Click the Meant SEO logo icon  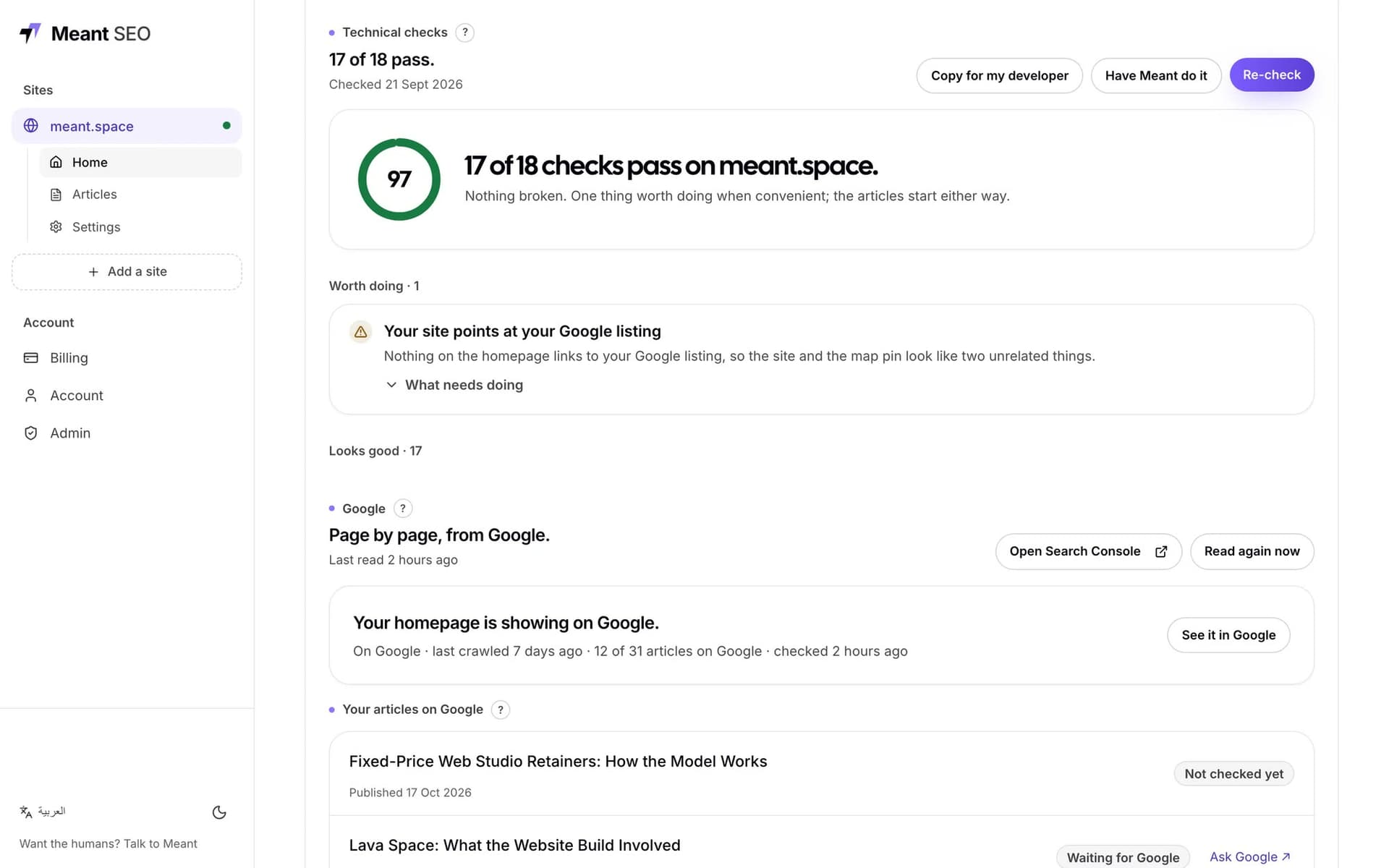(x=30, y=33)
